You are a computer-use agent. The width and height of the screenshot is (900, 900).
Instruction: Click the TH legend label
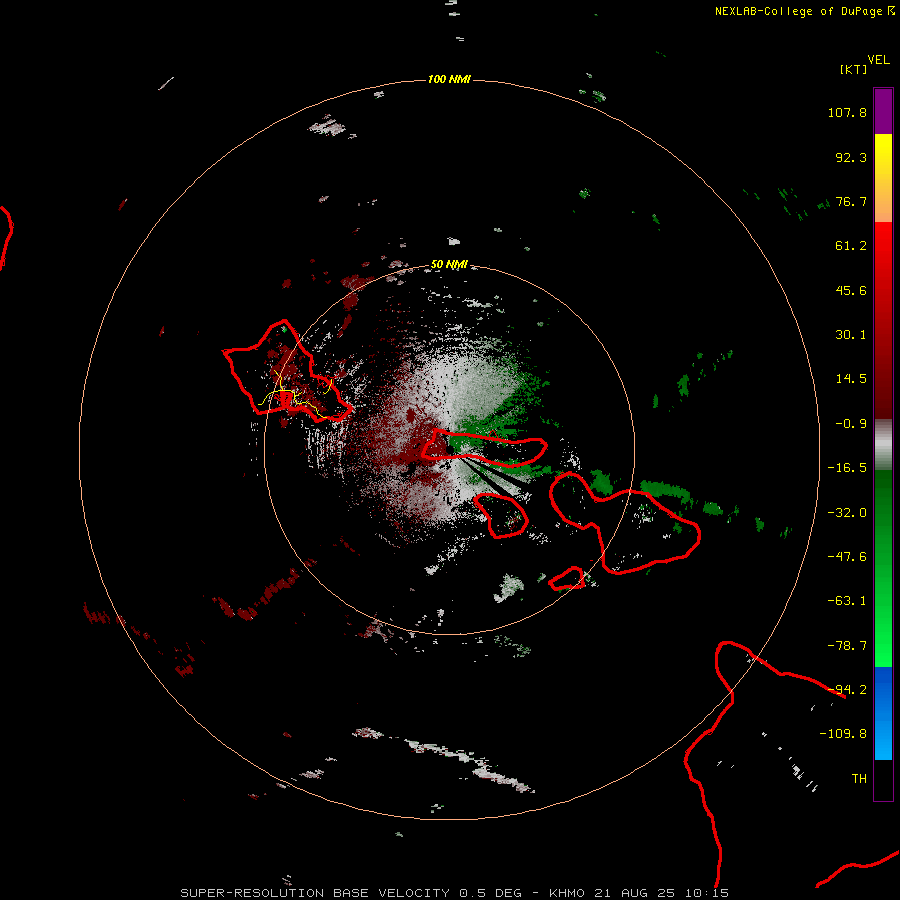pos(859,779)
